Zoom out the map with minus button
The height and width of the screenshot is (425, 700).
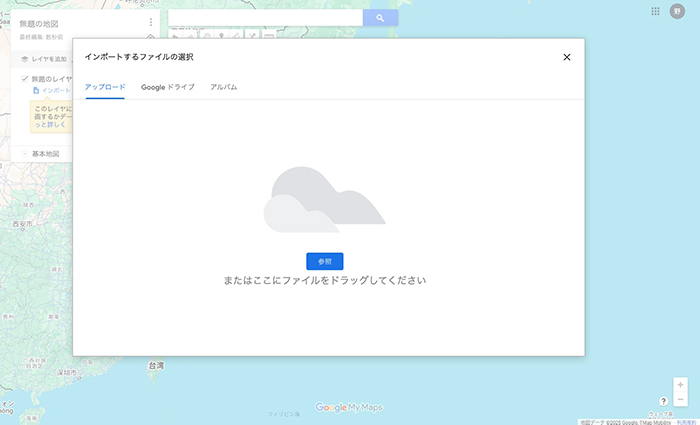tap(680, 399)
